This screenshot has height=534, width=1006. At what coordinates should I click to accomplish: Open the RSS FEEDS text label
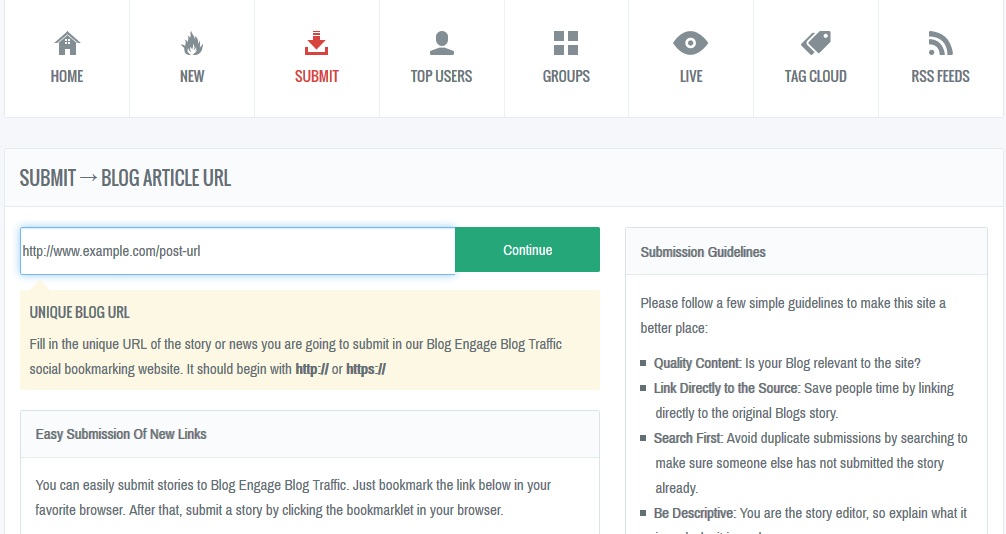940,76
